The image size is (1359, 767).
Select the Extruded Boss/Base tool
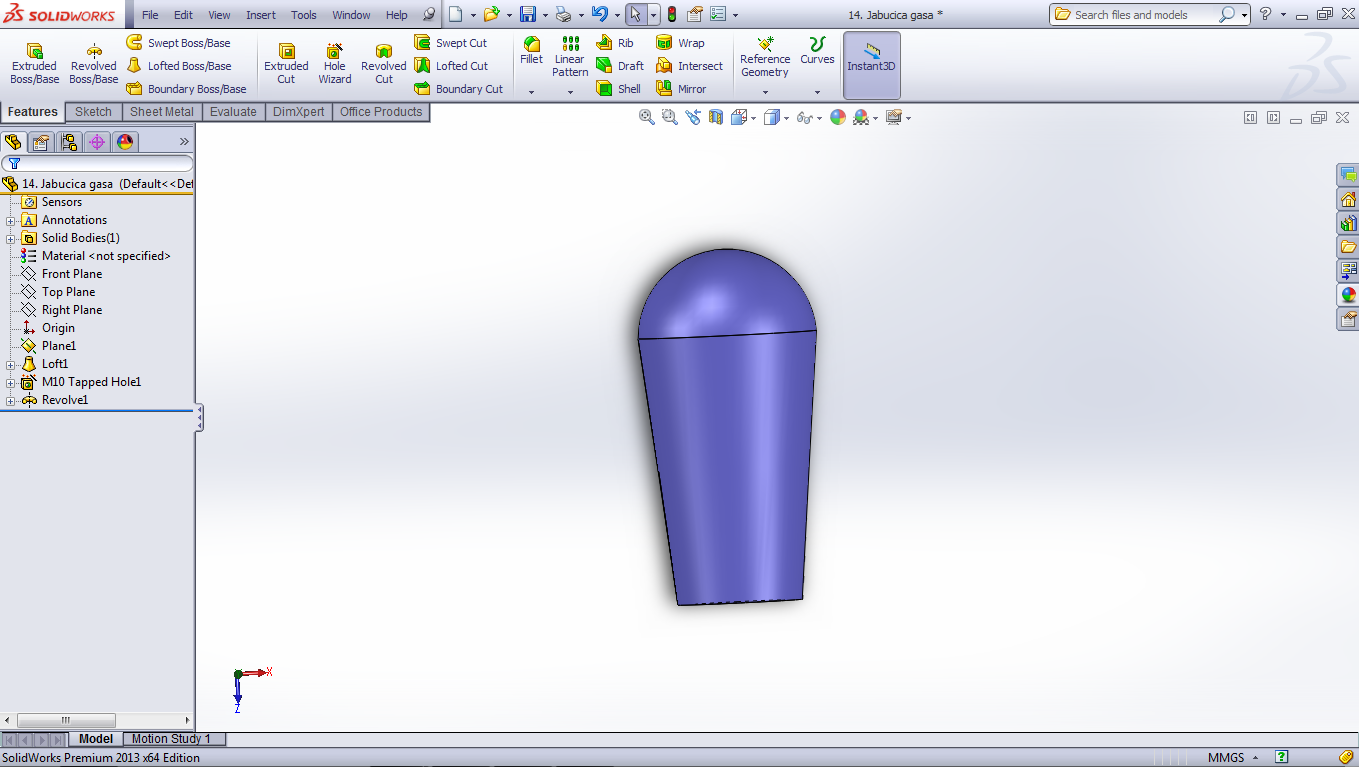pyautogui.click(x=34, y=63)
